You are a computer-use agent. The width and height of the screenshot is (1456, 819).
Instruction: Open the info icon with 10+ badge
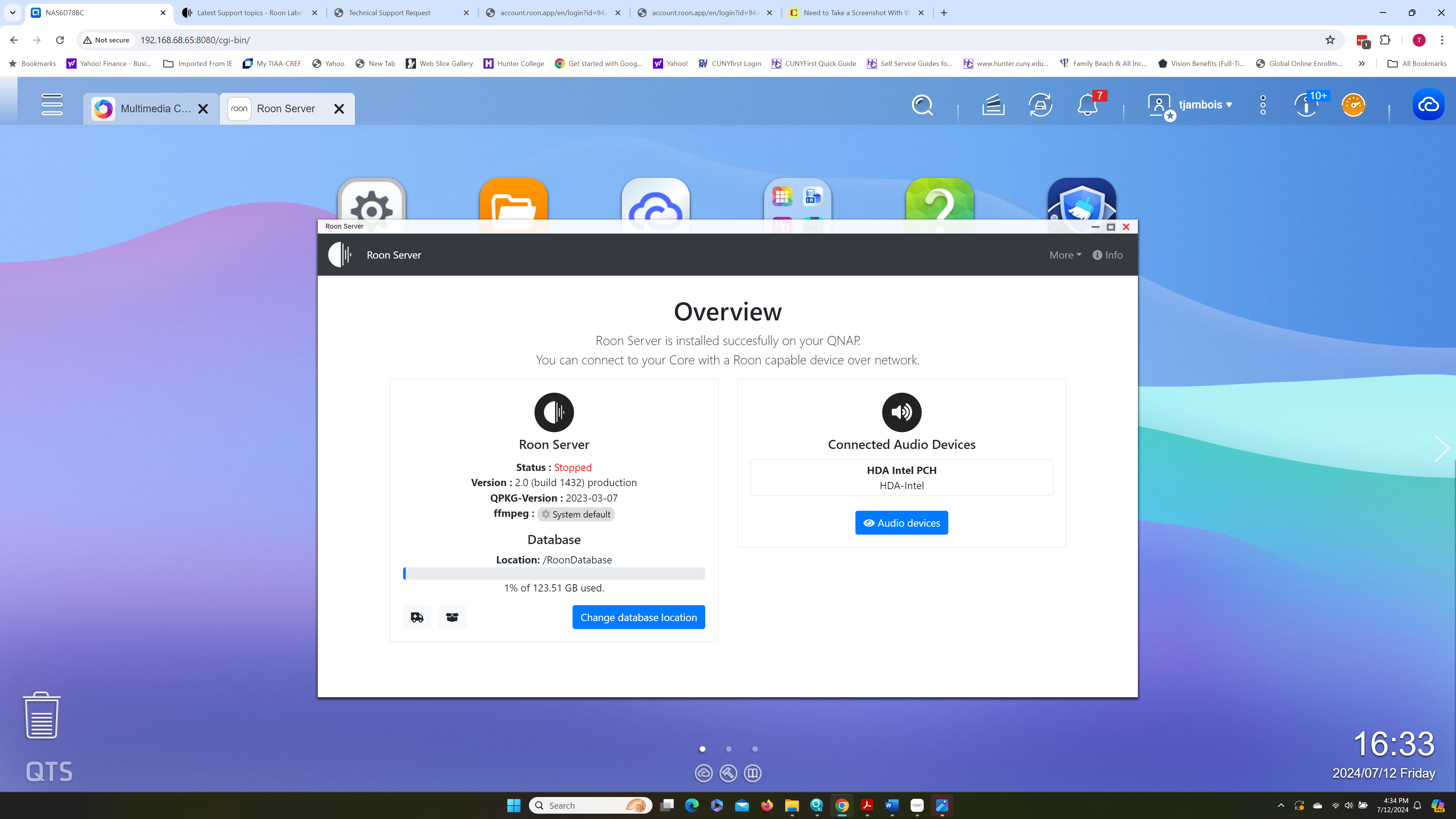[1306, 105]
